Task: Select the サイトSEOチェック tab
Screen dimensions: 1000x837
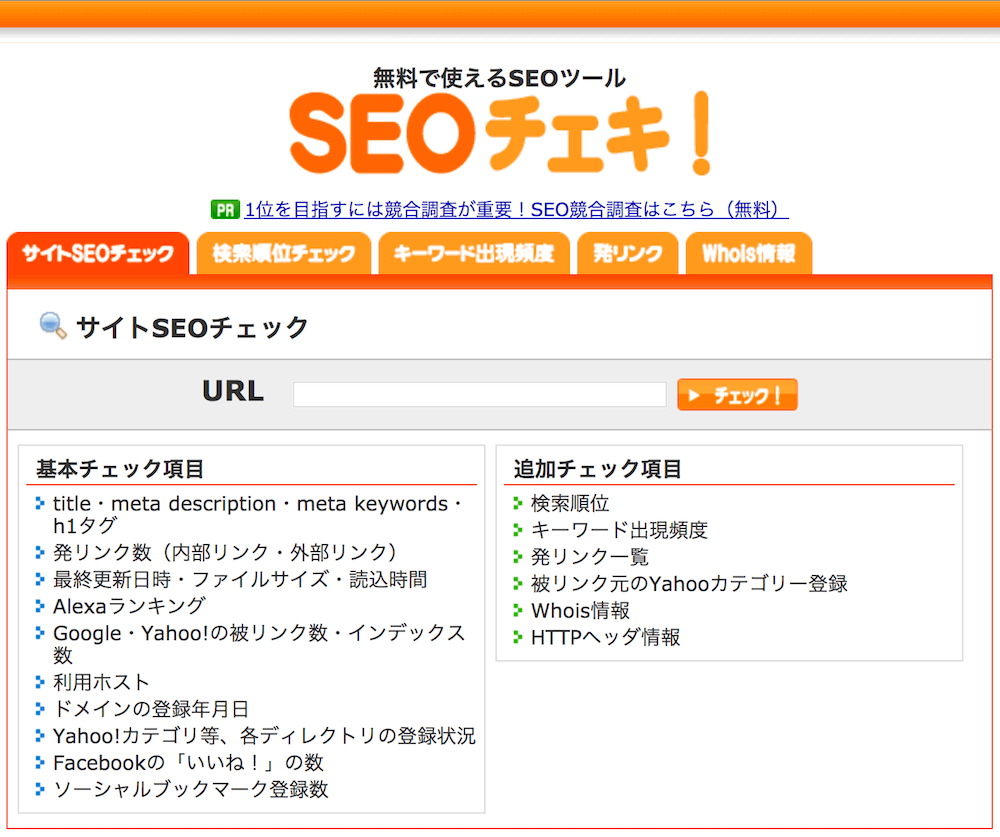Action: coord(97,253)
